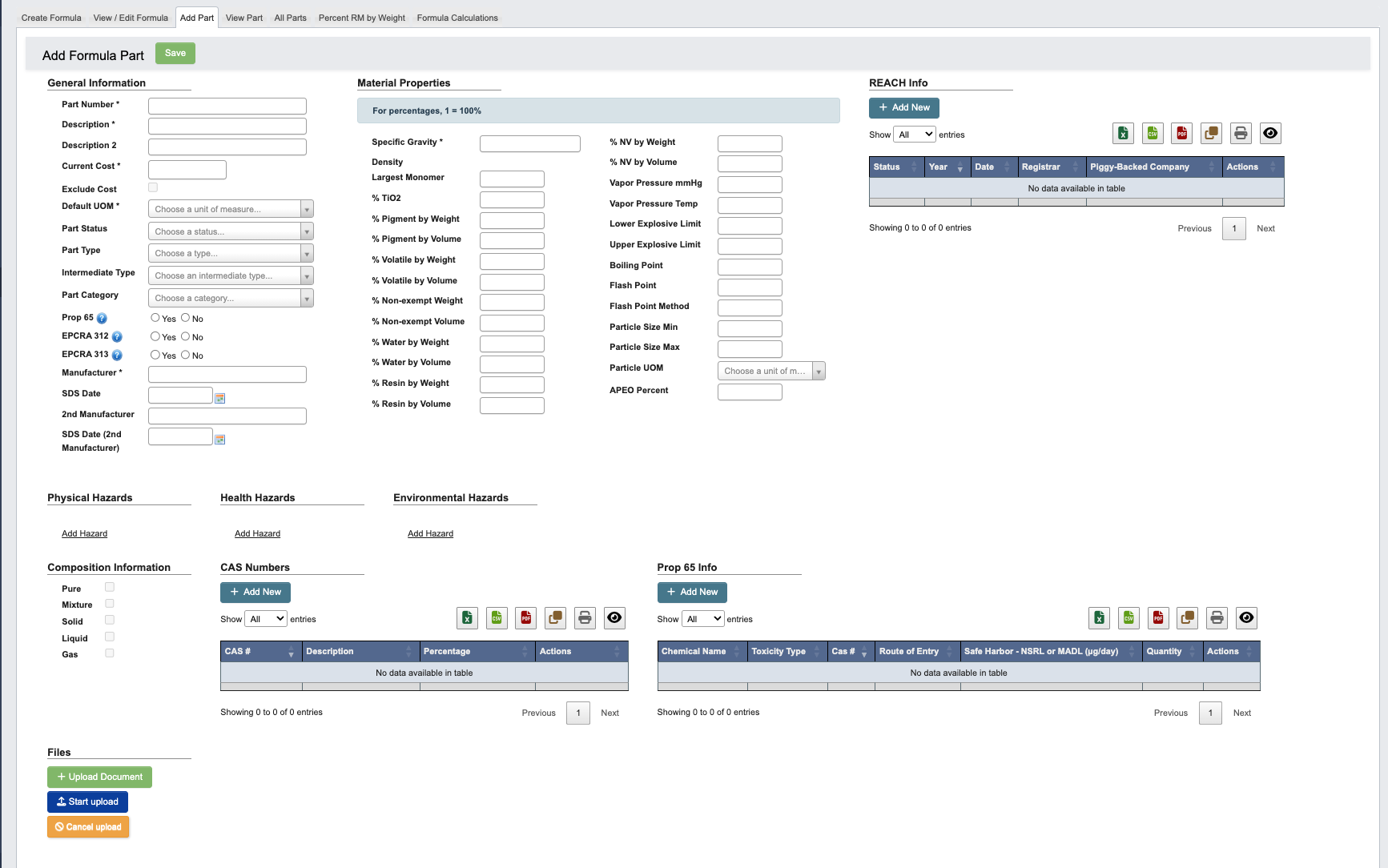This screenshot has width=1388, height=868.
Task: Click the Part Number input field
Action: click(227, 106)
